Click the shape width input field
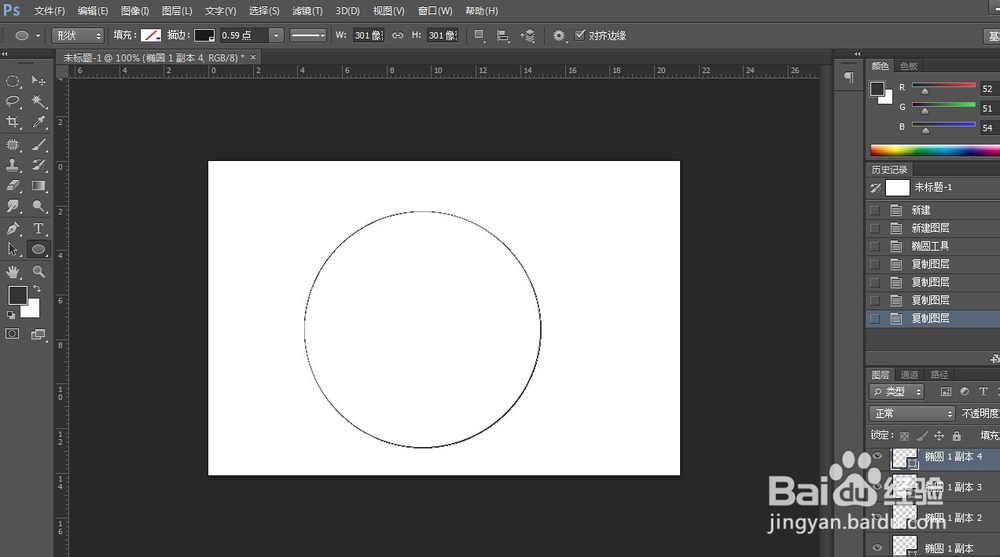Viewport: 1000px width, 557px height. point(368,36)
